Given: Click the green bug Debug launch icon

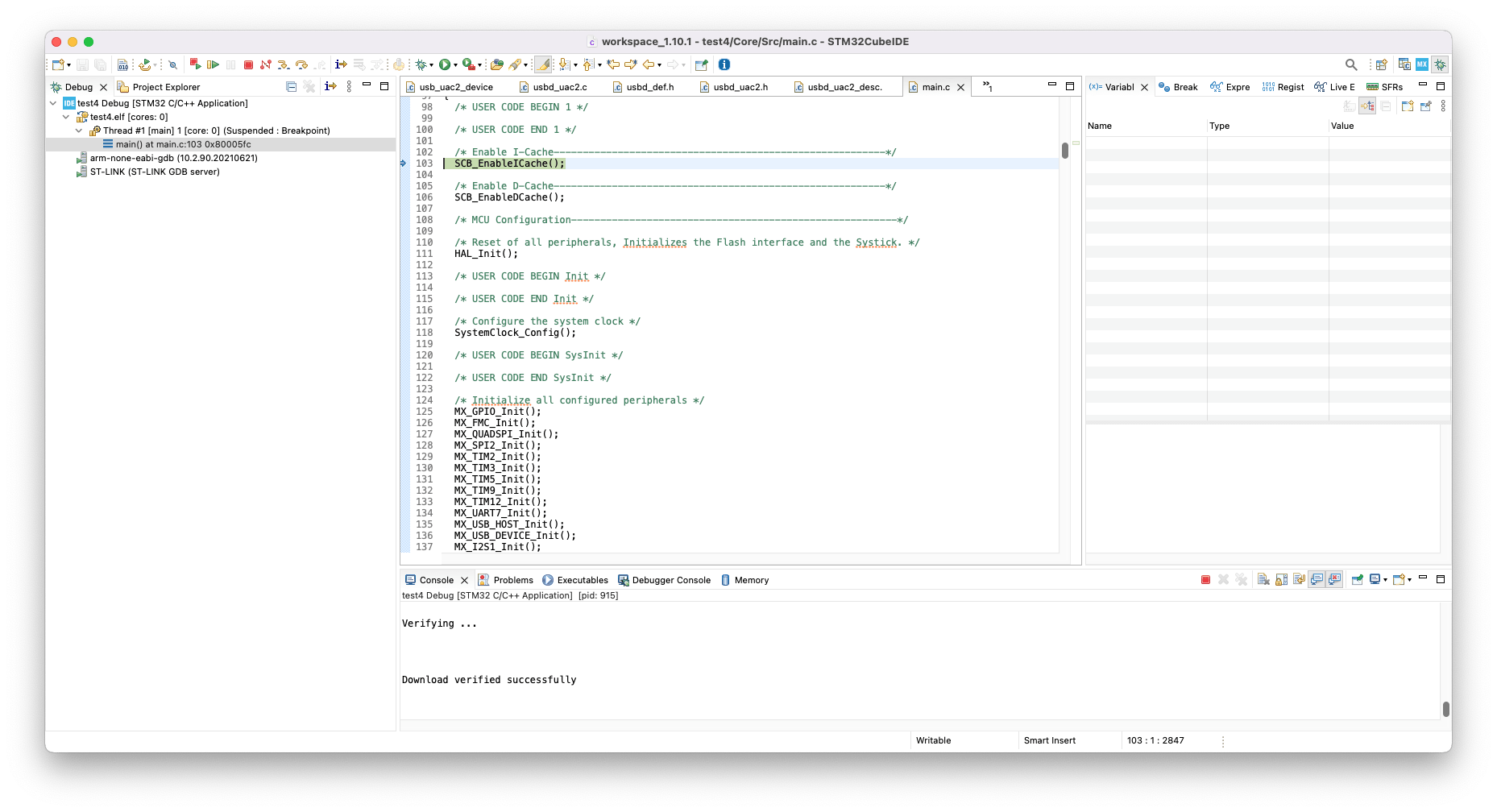Looking at the screenshot, I should 420,64.
